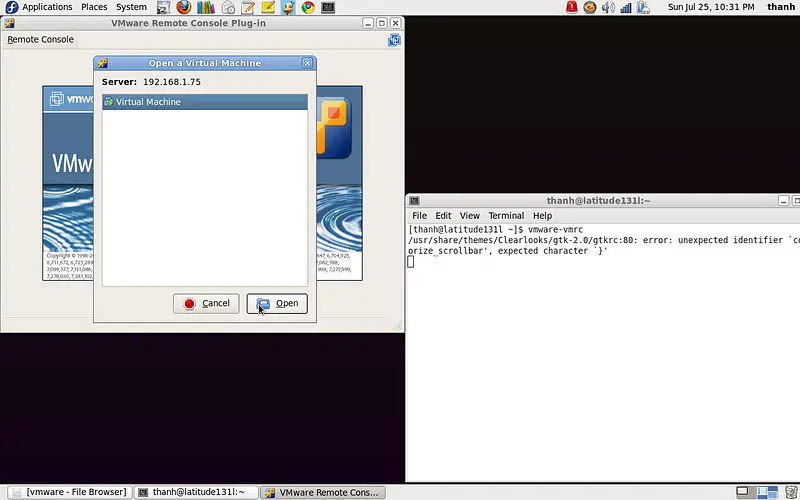Click the battery power status icon

pos(643,7)
